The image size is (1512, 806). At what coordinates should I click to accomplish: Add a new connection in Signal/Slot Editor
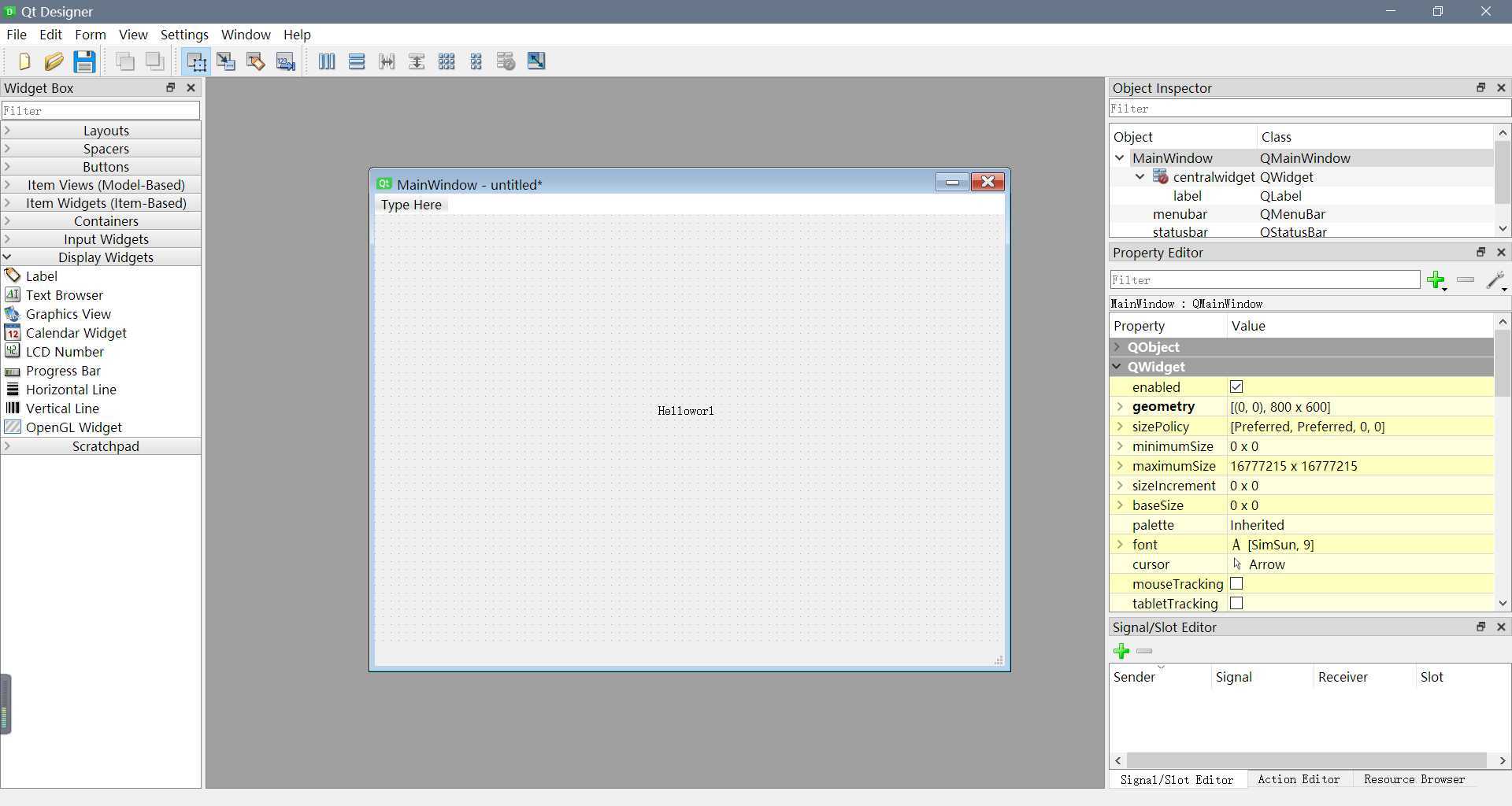(1121, 651)
